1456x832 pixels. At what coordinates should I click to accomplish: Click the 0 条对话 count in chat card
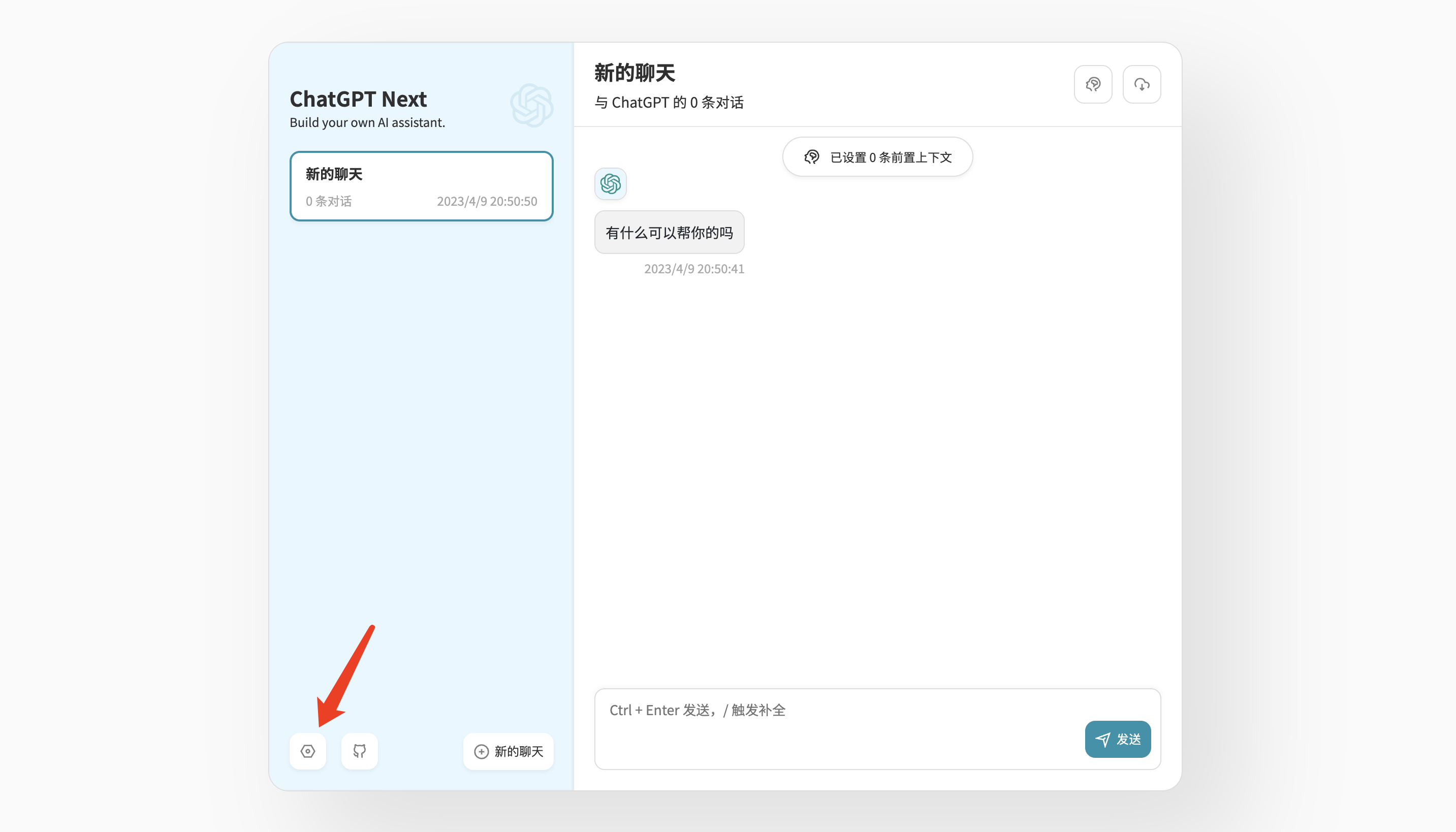point(329,201)
